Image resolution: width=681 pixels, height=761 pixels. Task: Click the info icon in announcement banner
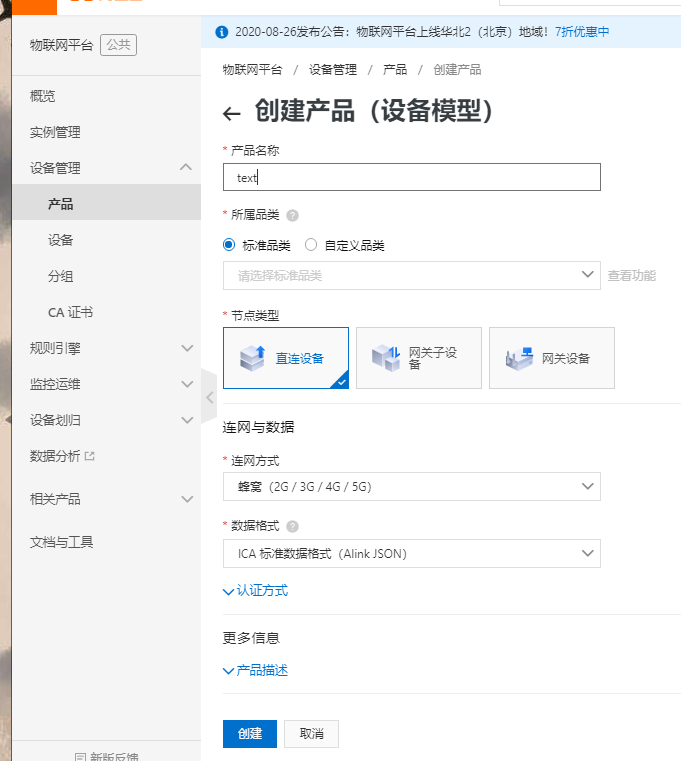click(x=221, y=32)
